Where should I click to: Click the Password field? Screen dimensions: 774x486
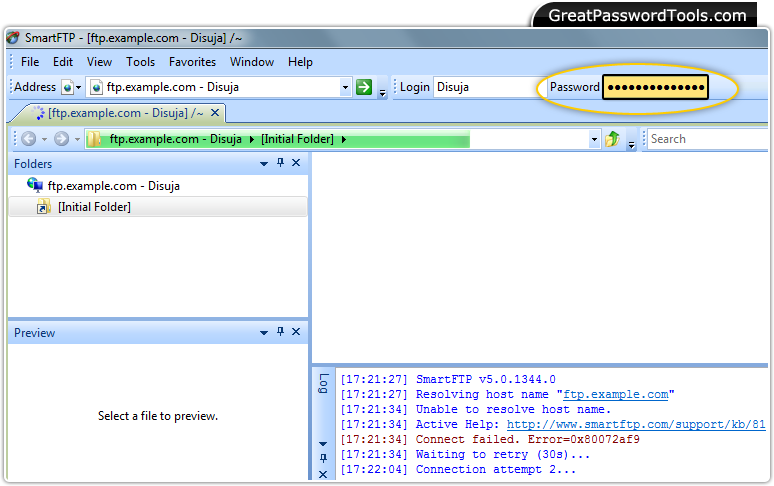(656, 87)
